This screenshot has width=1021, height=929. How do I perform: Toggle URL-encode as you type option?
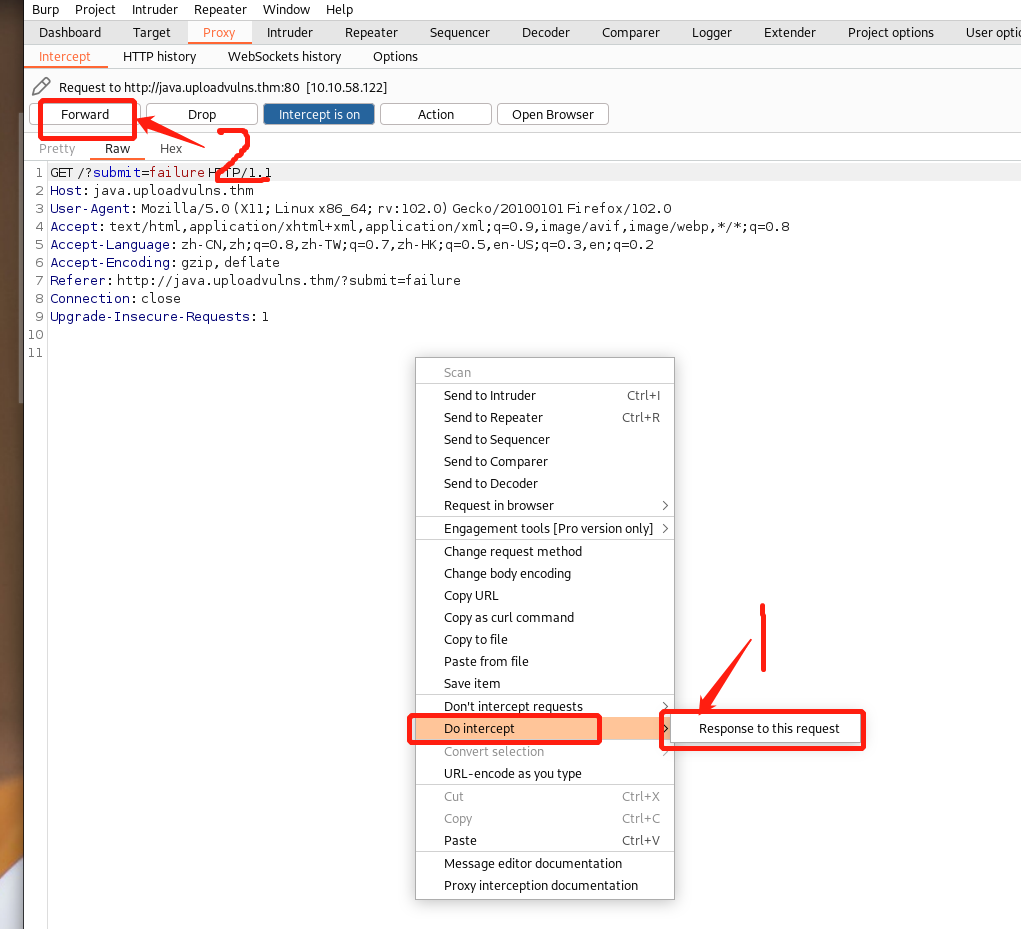[x=512, y=774]
